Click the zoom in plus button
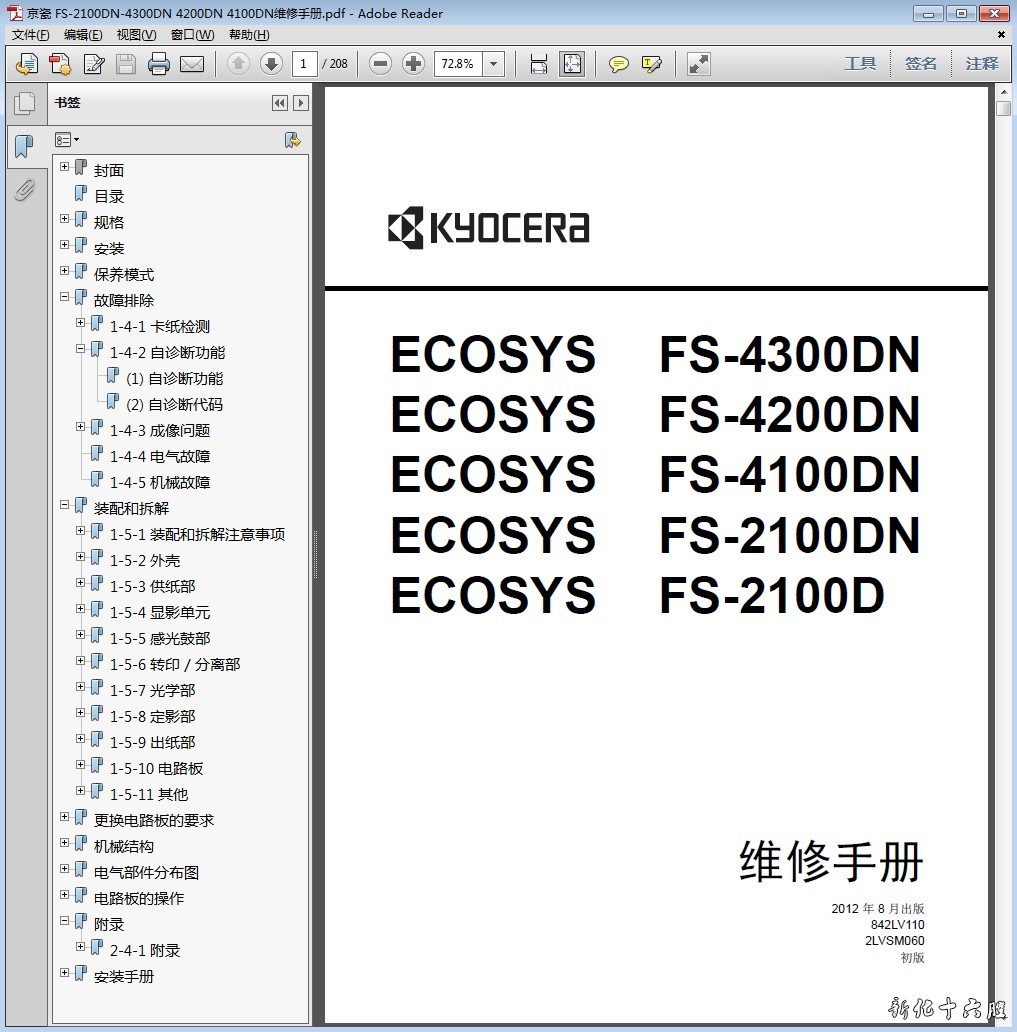Screen dimensions: 1017x1032 coord(413,64)
